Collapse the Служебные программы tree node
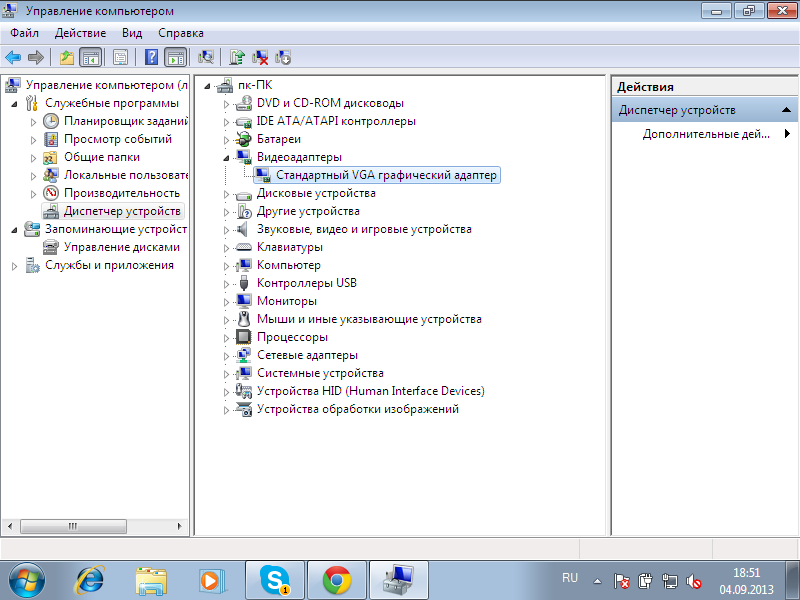The width and height of the screenshot is (800, 600). [x=14, y=104]
